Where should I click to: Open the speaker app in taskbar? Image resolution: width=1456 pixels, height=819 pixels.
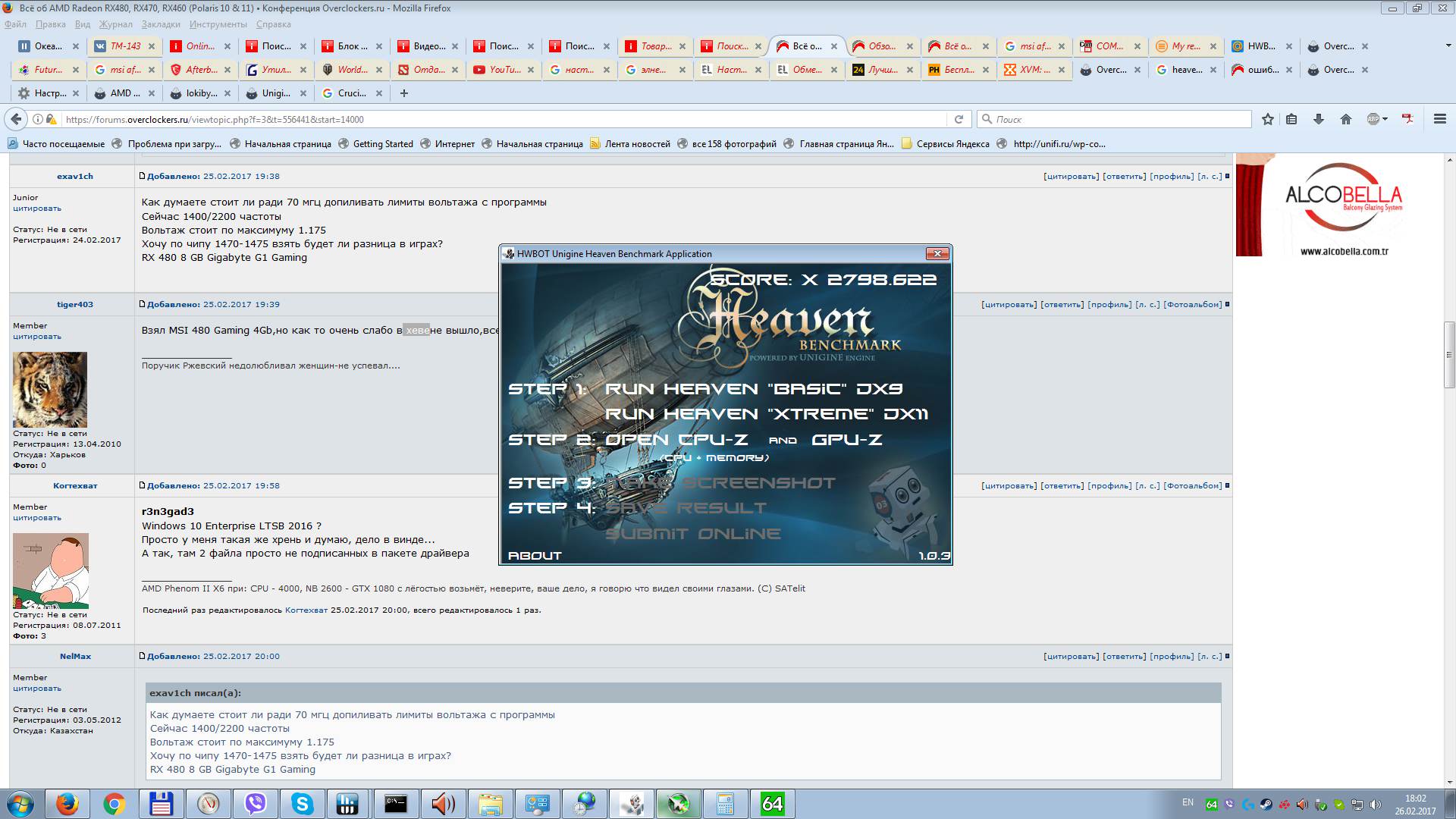click(x=444, y=804)
